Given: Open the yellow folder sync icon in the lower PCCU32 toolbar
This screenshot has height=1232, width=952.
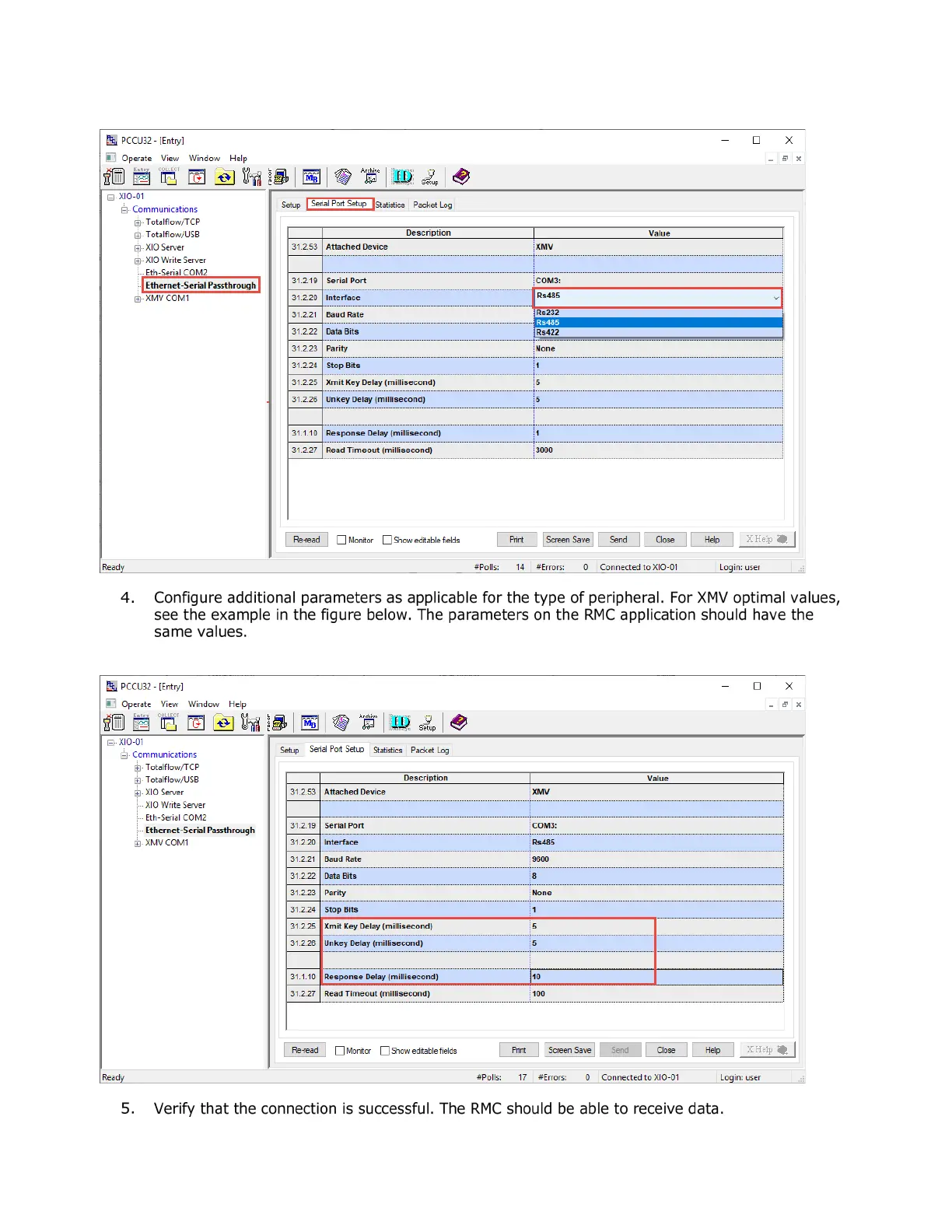Looking at the screenshot, I should point(224,723).
